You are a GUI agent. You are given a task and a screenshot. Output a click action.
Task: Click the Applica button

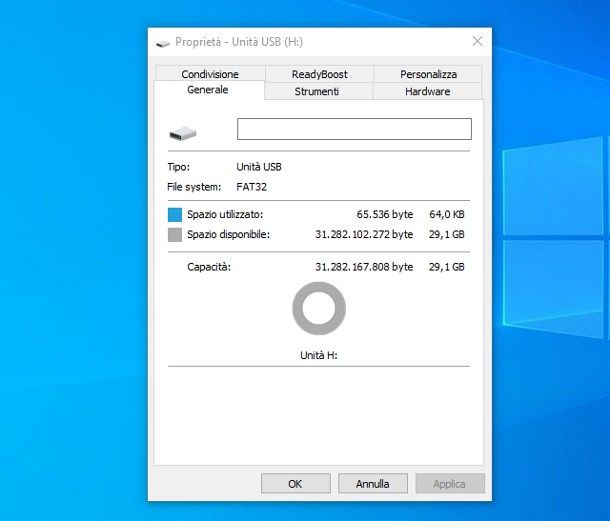click(450, 484)
